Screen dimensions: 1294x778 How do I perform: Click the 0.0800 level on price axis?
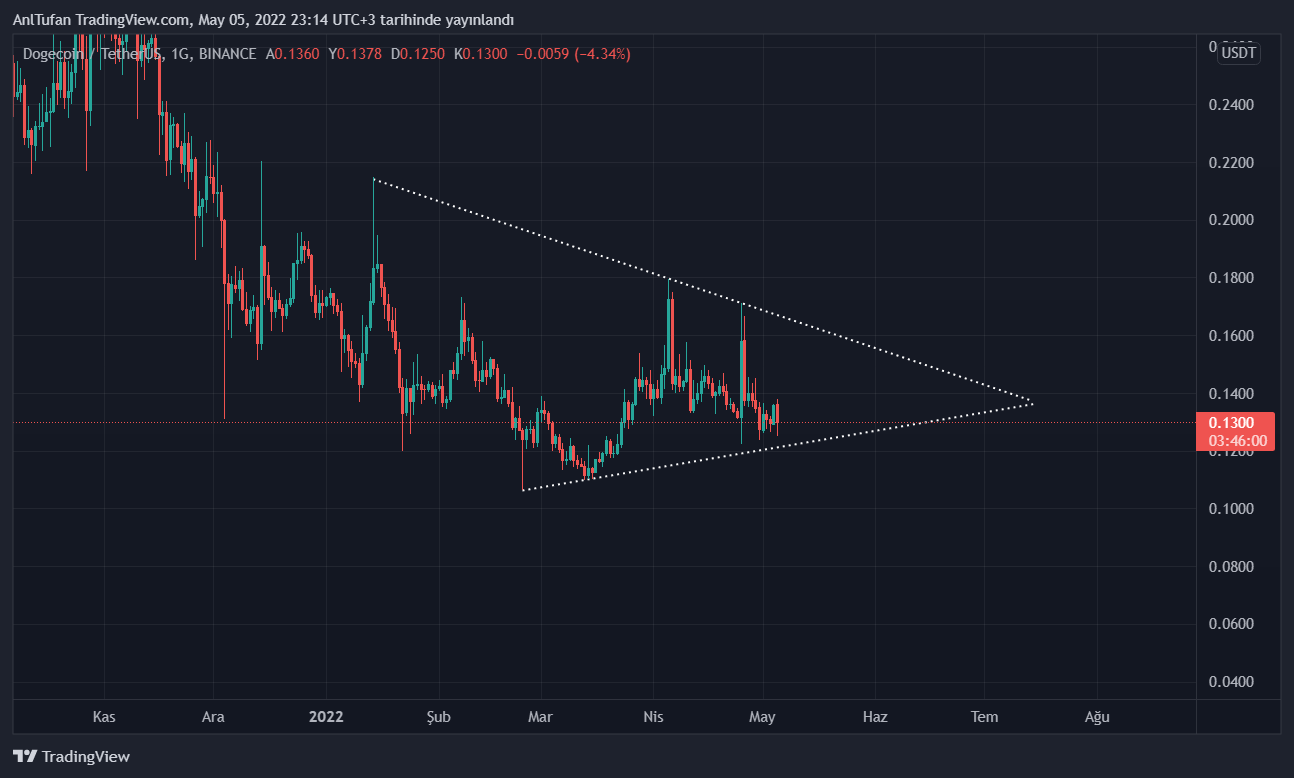(x=1231, y=567)
